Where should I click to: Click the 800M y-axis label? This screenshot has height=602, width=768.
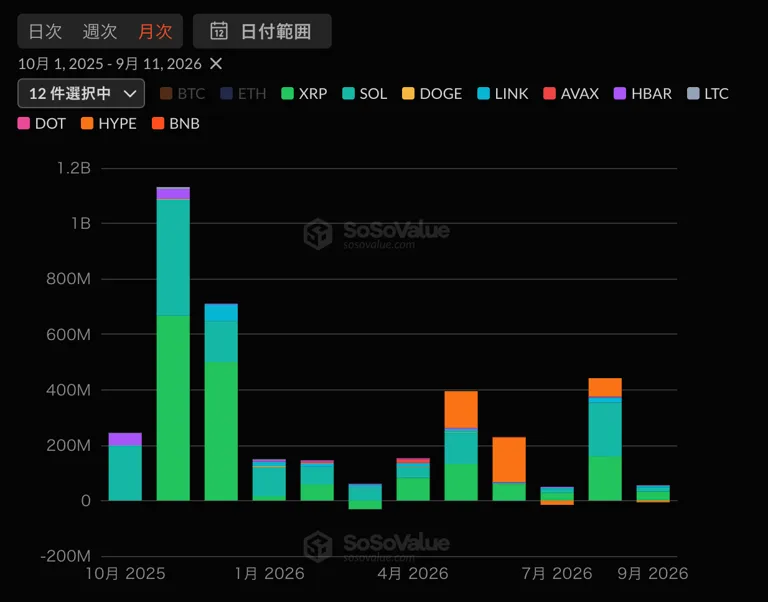(69, 279)
